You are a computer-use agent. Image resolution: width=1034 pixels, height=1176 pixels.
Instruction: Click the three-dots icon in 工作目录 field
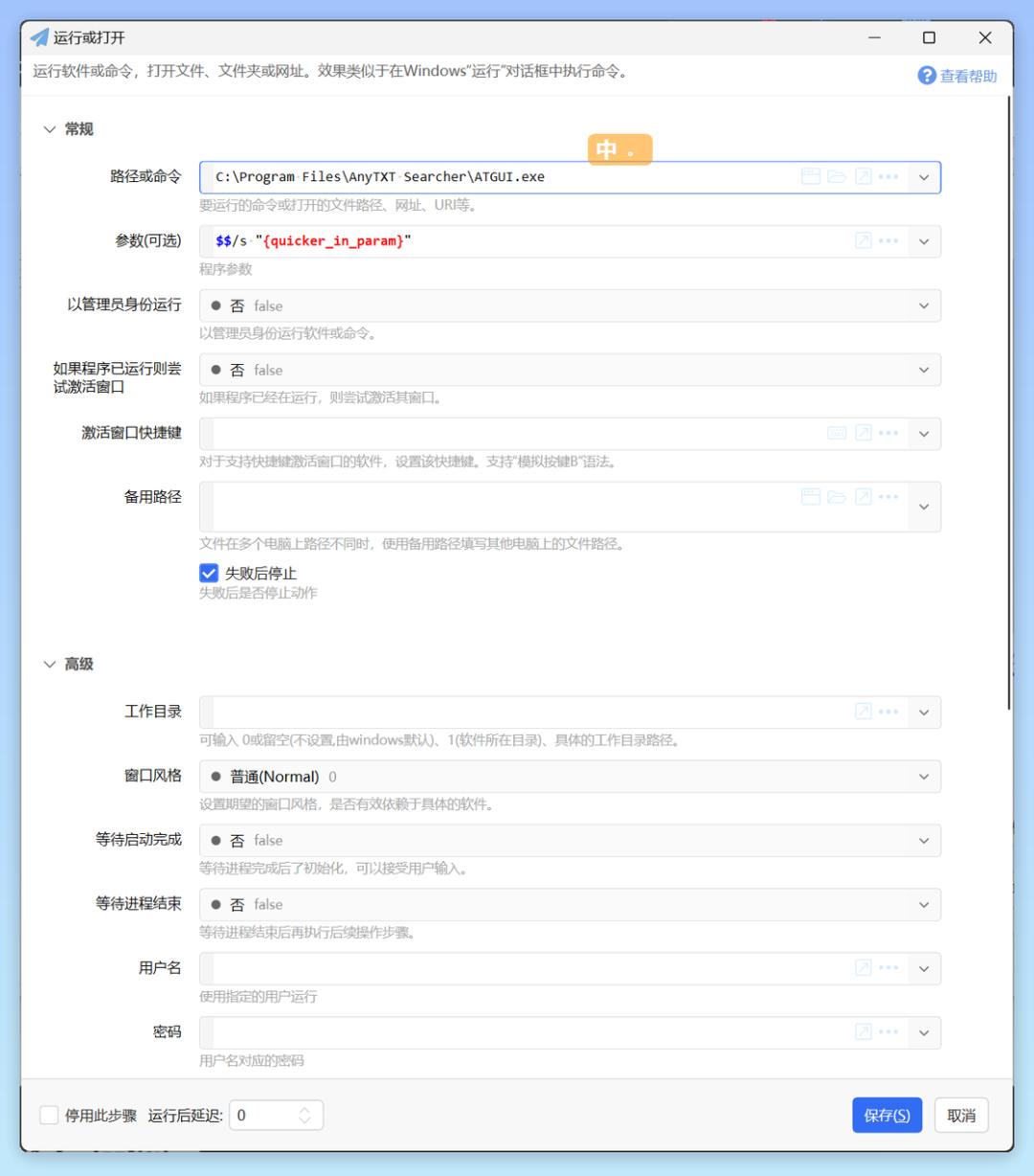888,712
